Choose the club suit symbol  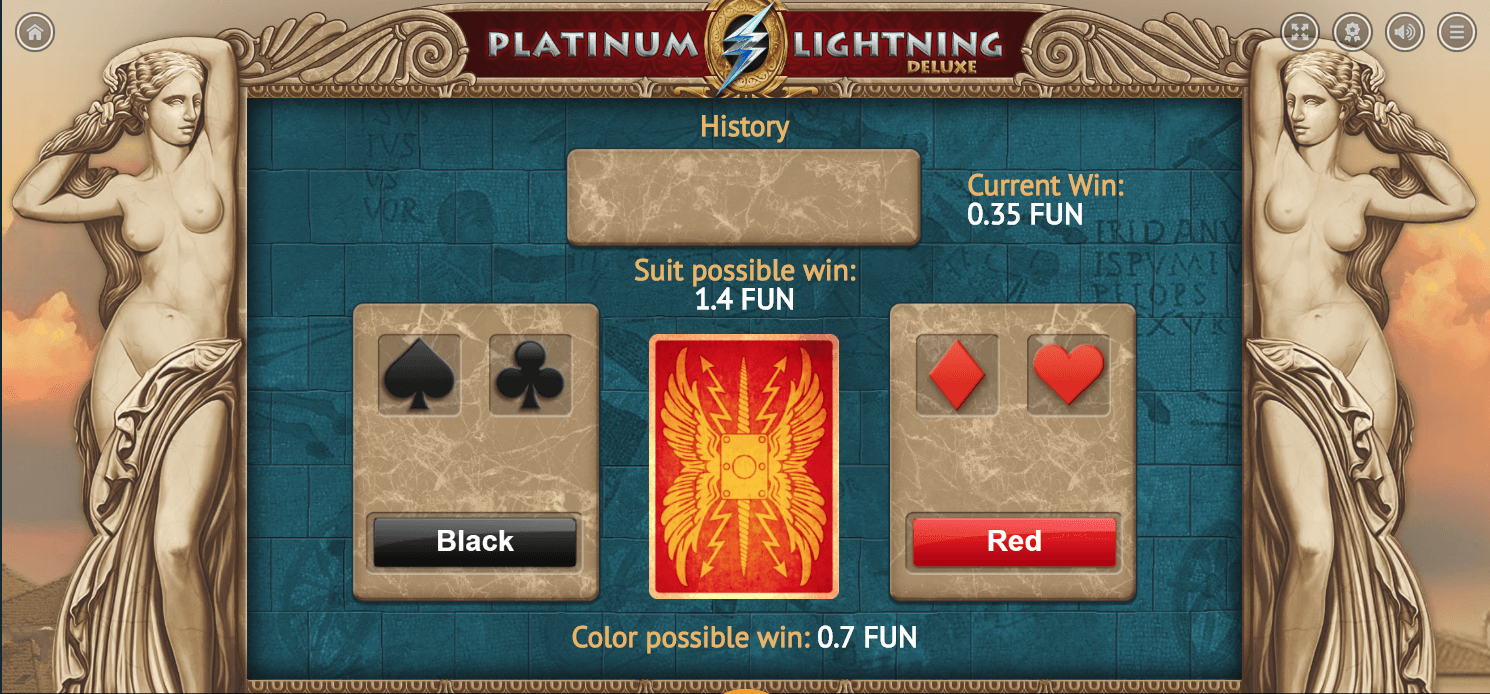click(530, 375)
